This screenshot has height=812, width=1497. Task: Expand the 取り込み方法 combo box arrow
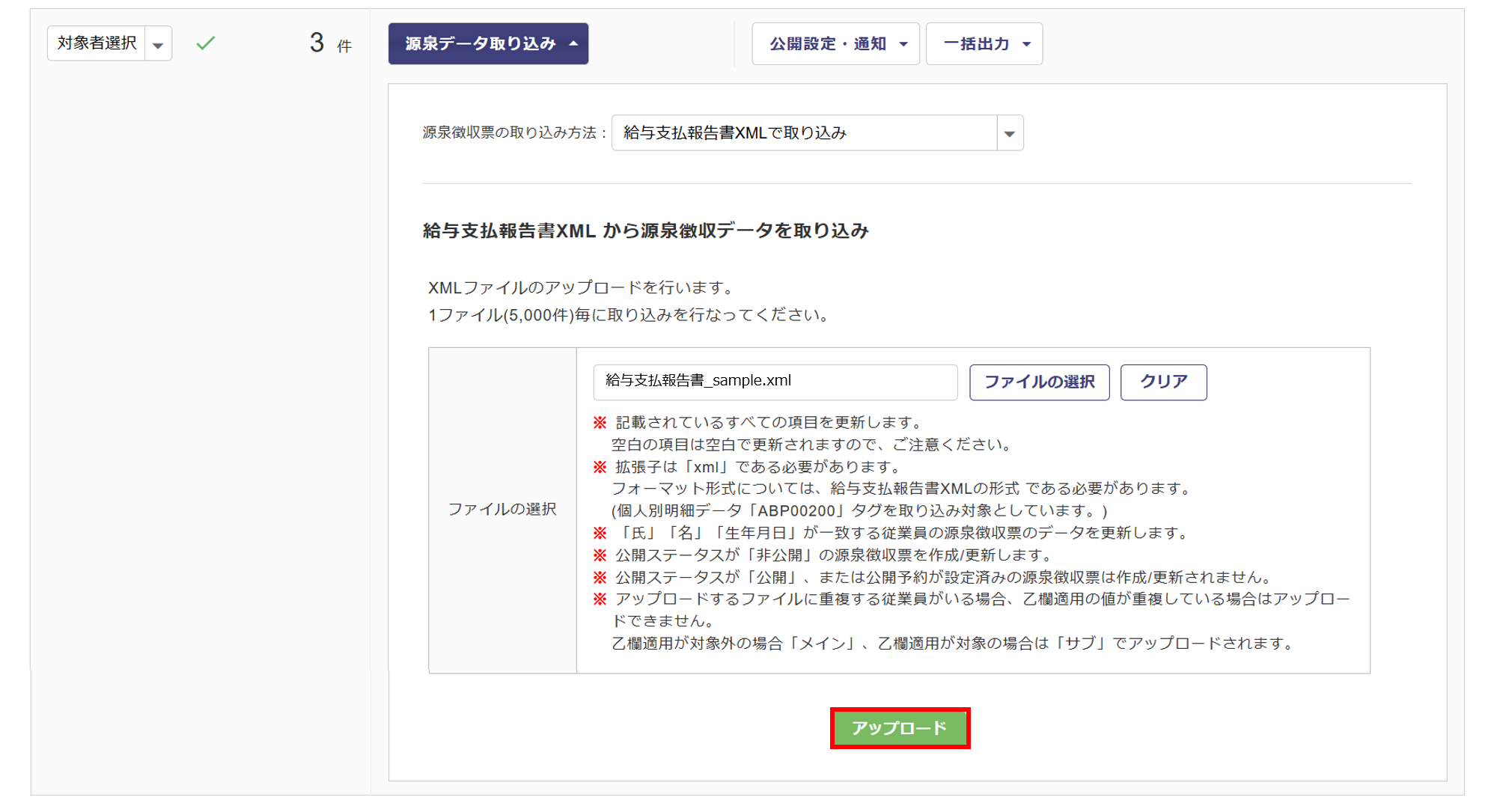pos(1010,133)
